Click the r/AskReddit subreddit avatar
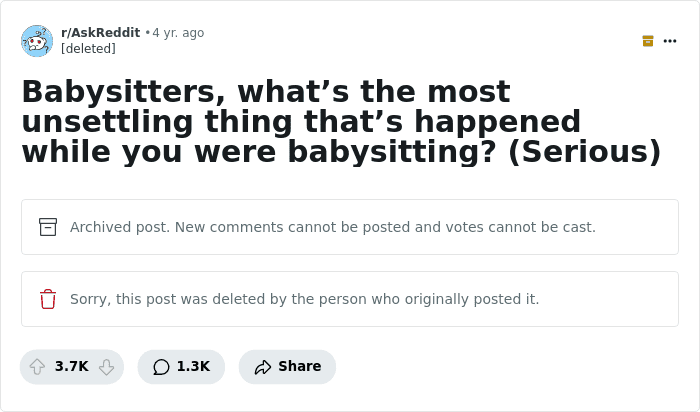Image resolution: width=700 pixels, height=412 pixels. pos(37,41)
